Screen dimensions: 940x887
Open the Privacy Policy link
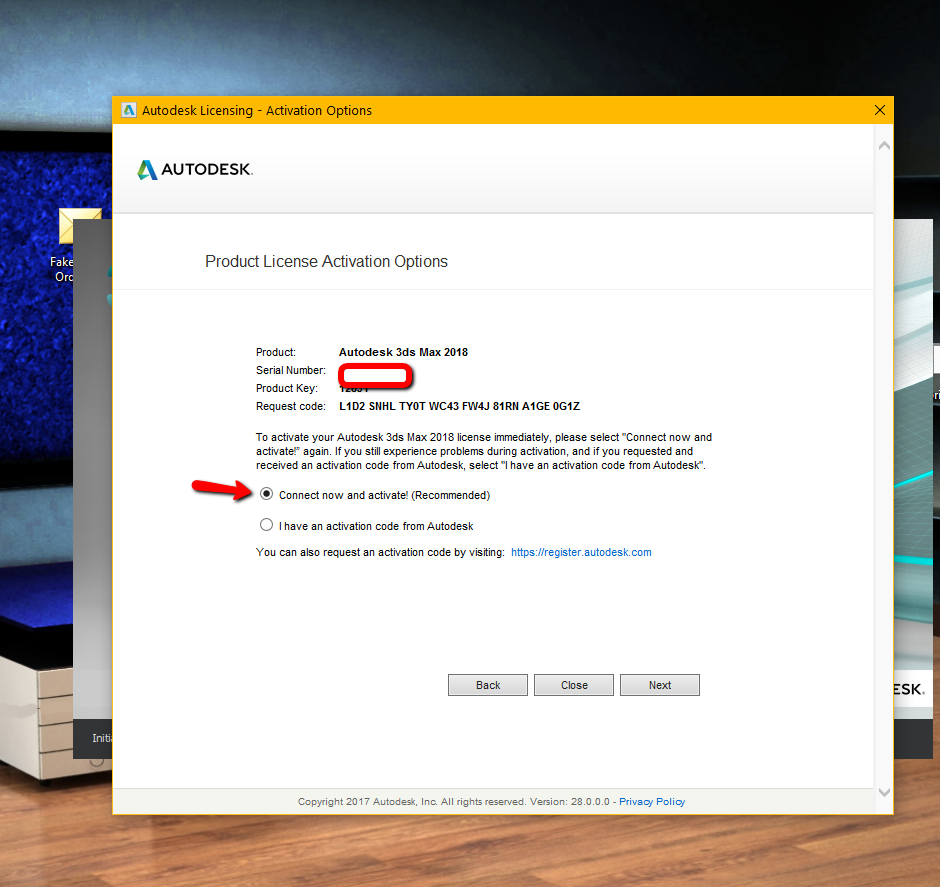(652, 802)
